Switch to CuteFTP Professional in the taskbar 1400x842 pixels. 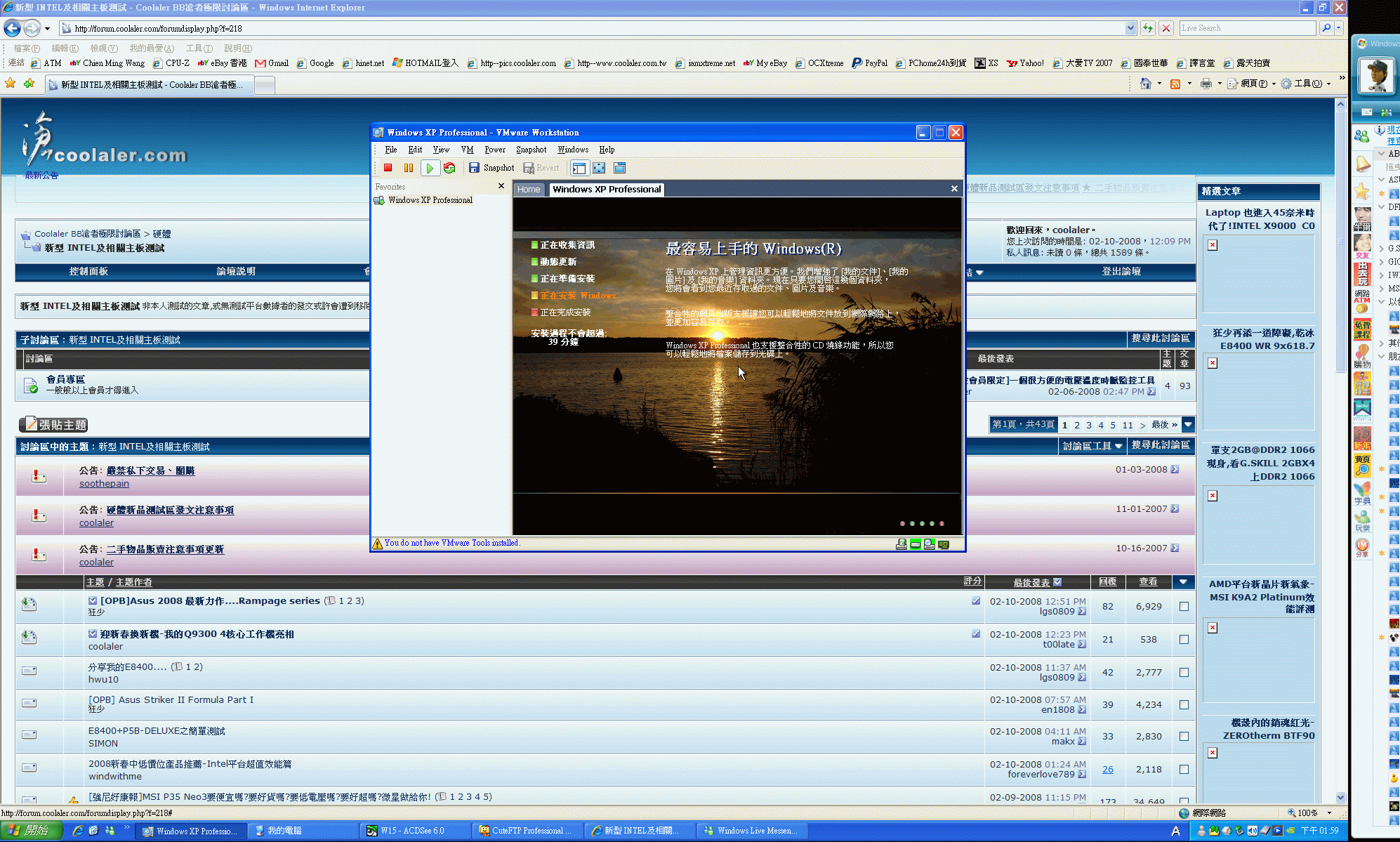(x=527, y=831)
